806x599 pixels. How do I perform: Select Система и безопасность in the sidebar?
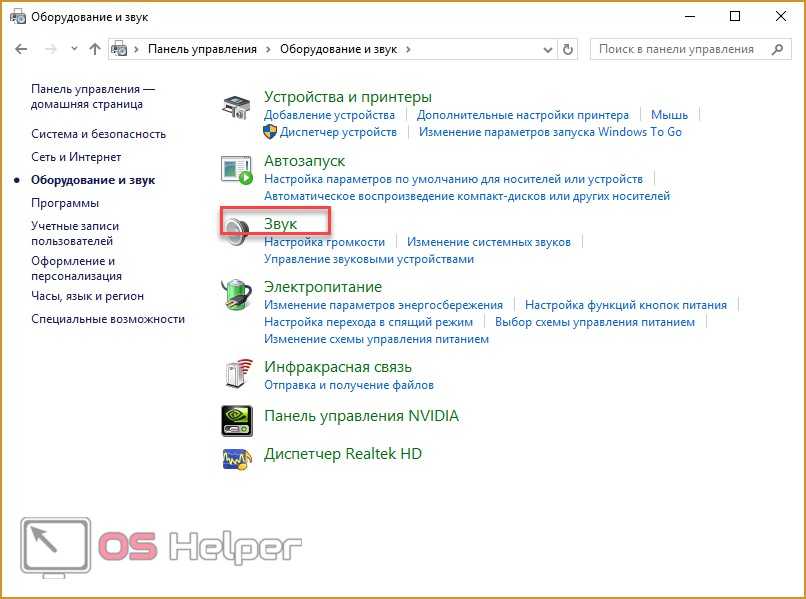98,134
